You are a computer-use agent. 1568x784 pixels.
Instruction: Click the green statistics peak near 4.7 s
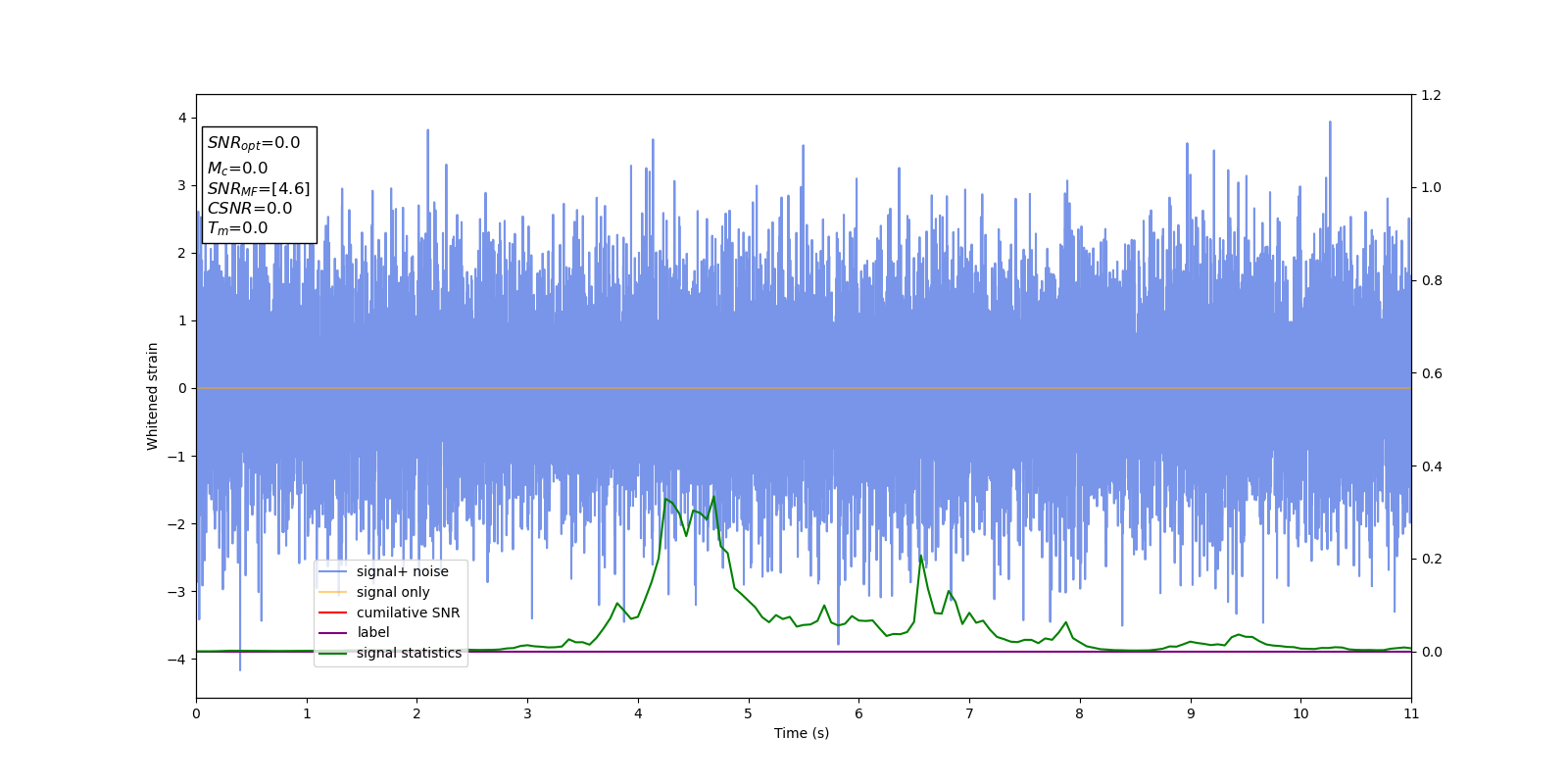coord(713,497)
